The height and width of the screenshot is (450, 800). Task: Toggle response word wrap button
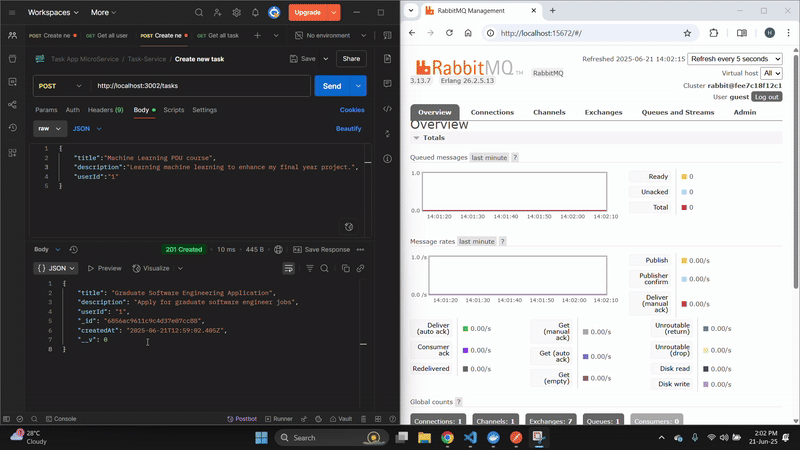(x=289, y=268)
